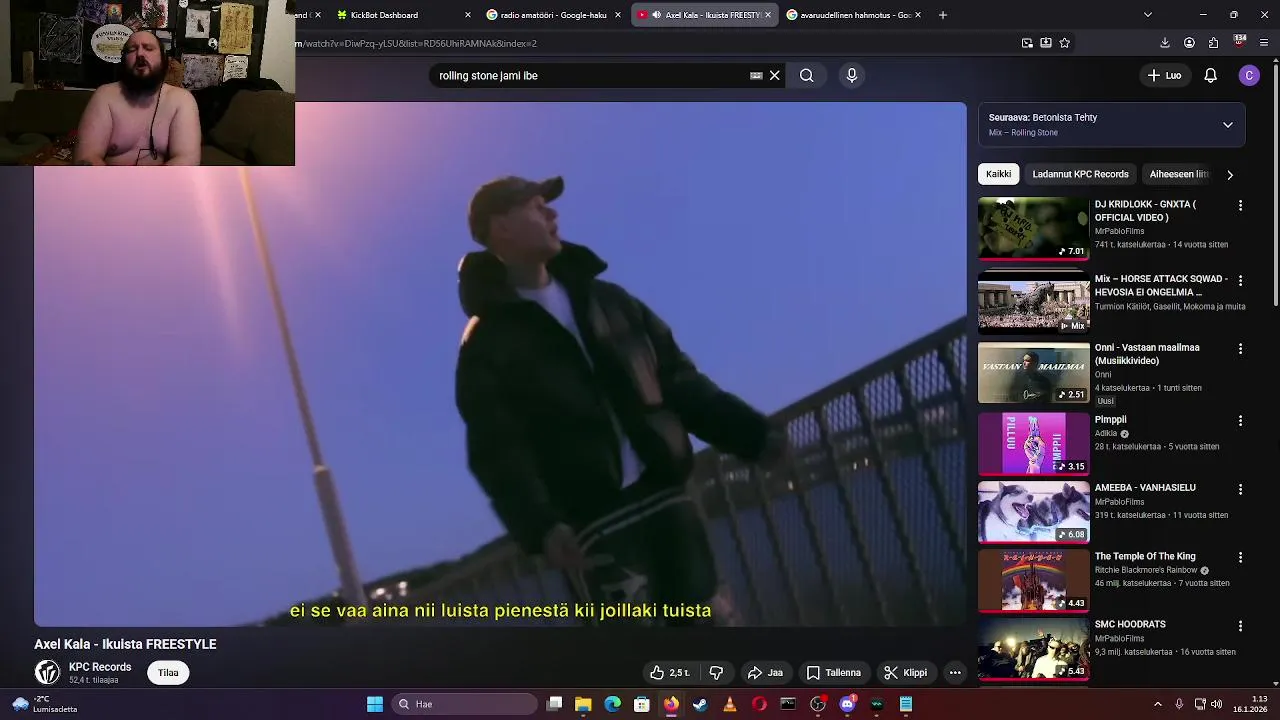Click the YouTube search magnifier button

click(806, 75)
